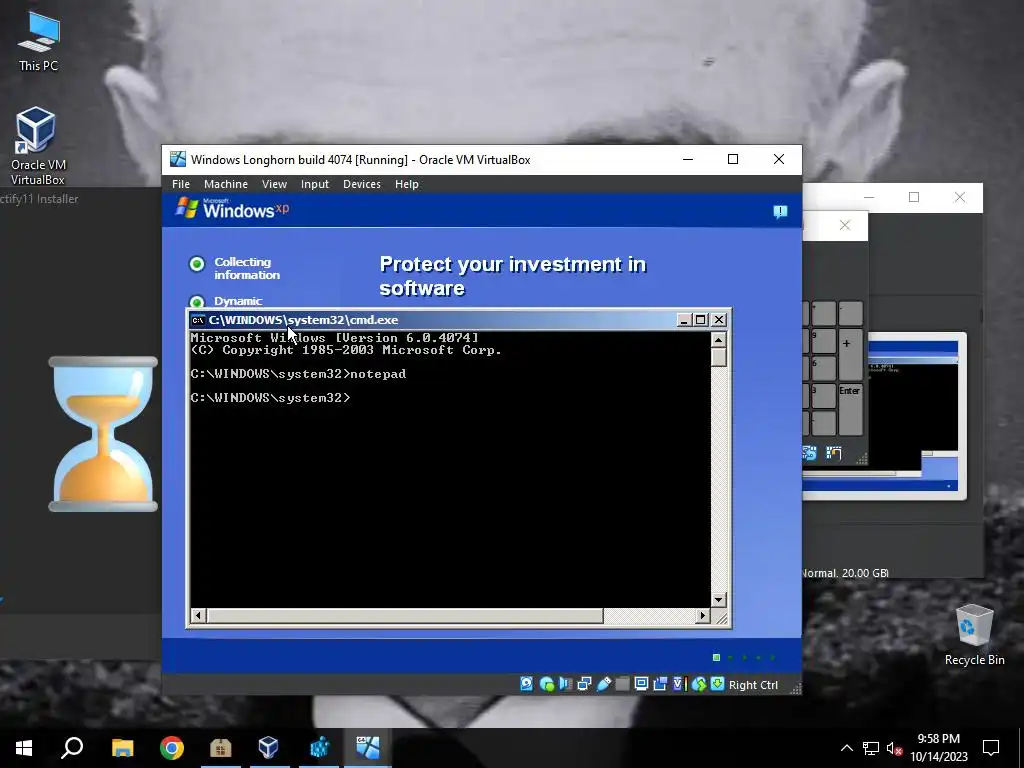Click the plus key on soft keyboard numpad

(x=850, y=355)
